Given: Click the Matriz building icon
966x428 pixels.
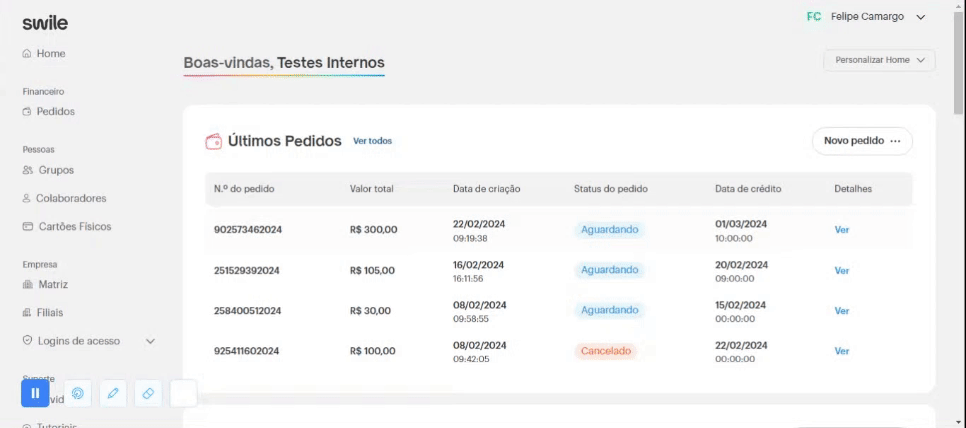Looking at the screenshot, I should [x=27, y=285].
